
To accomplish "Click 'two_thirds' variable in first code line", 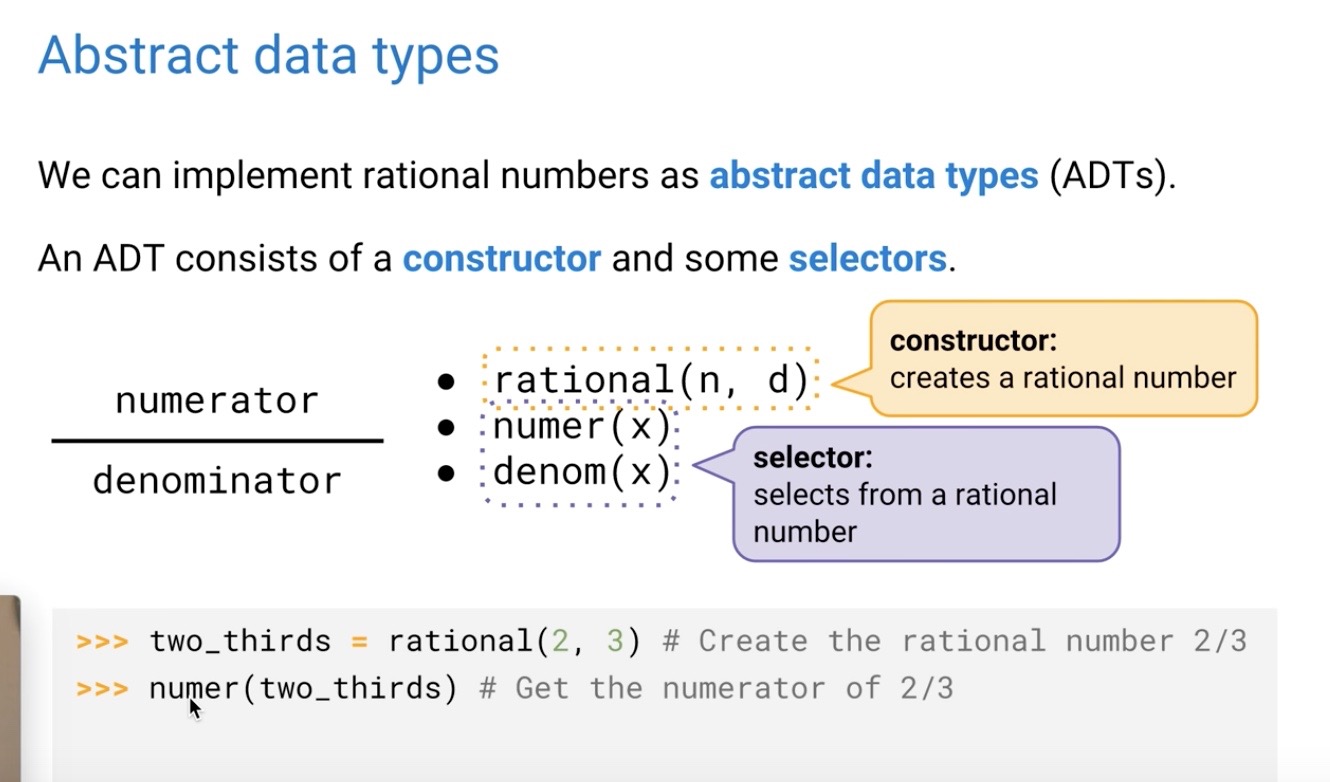I will pyautogui.click(x=240, y=641).
